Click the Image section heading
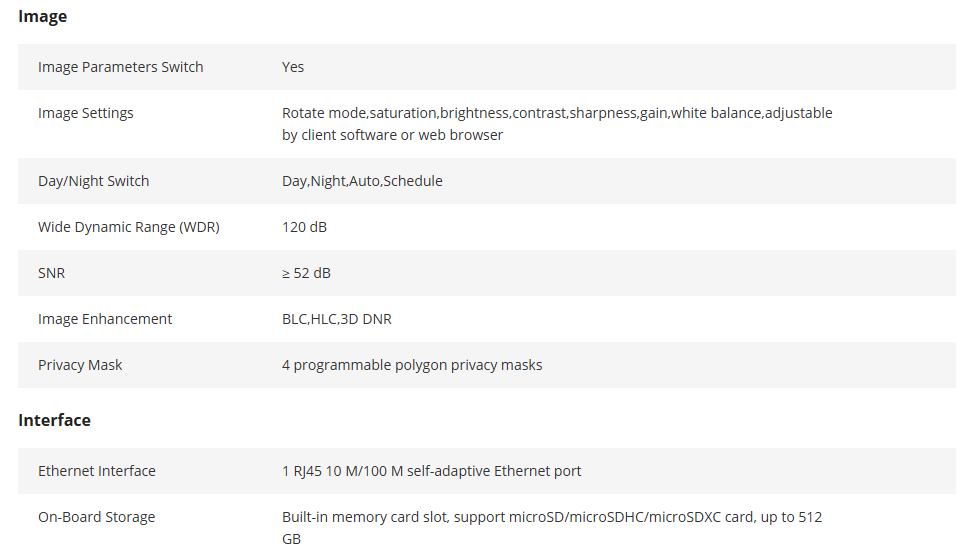This screenshot has height=551, width=976. (42, 17)
